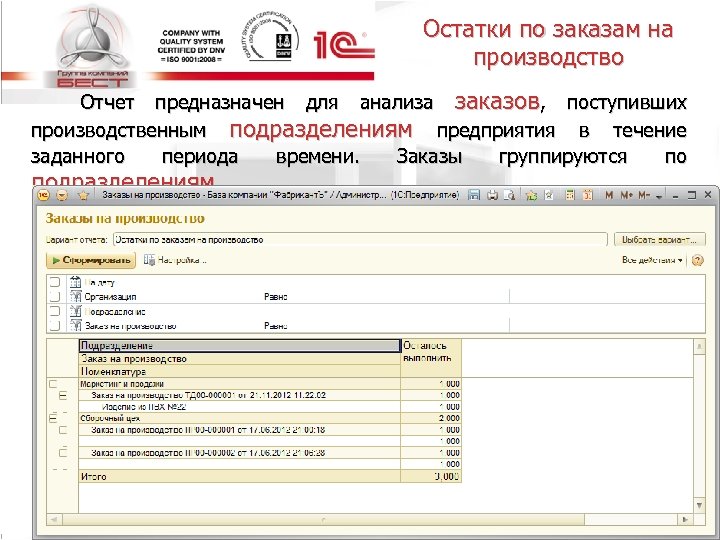The image size is (720, 540).
Task: Print using the printer icon
Action: point(492,195)
